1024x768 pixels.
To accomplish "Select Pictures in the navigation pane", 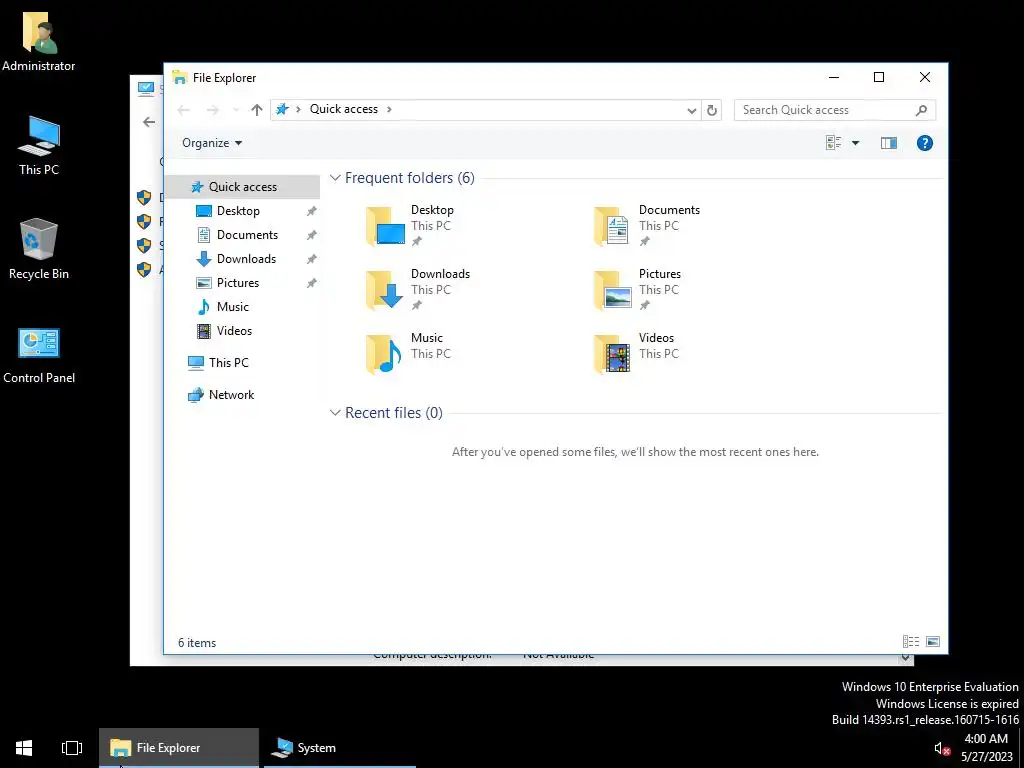I will 238,283.
